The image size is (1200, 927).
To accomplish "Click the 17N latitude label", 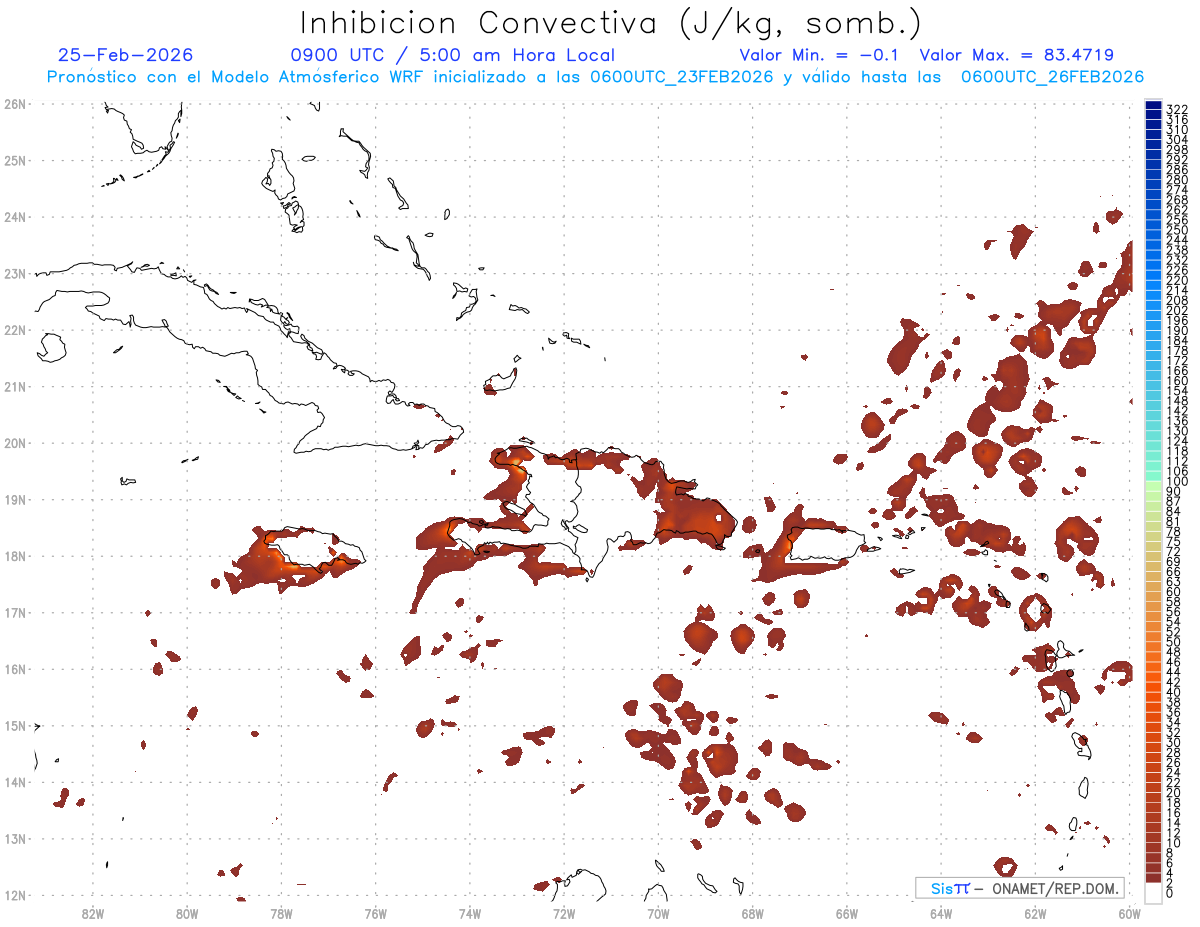I will coord(15,612).
